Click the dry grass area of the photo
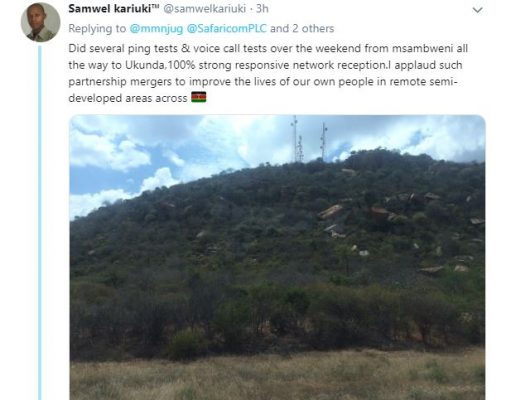Image resolution: width=511 pixels, height=400 pixels. coord(277,375)
